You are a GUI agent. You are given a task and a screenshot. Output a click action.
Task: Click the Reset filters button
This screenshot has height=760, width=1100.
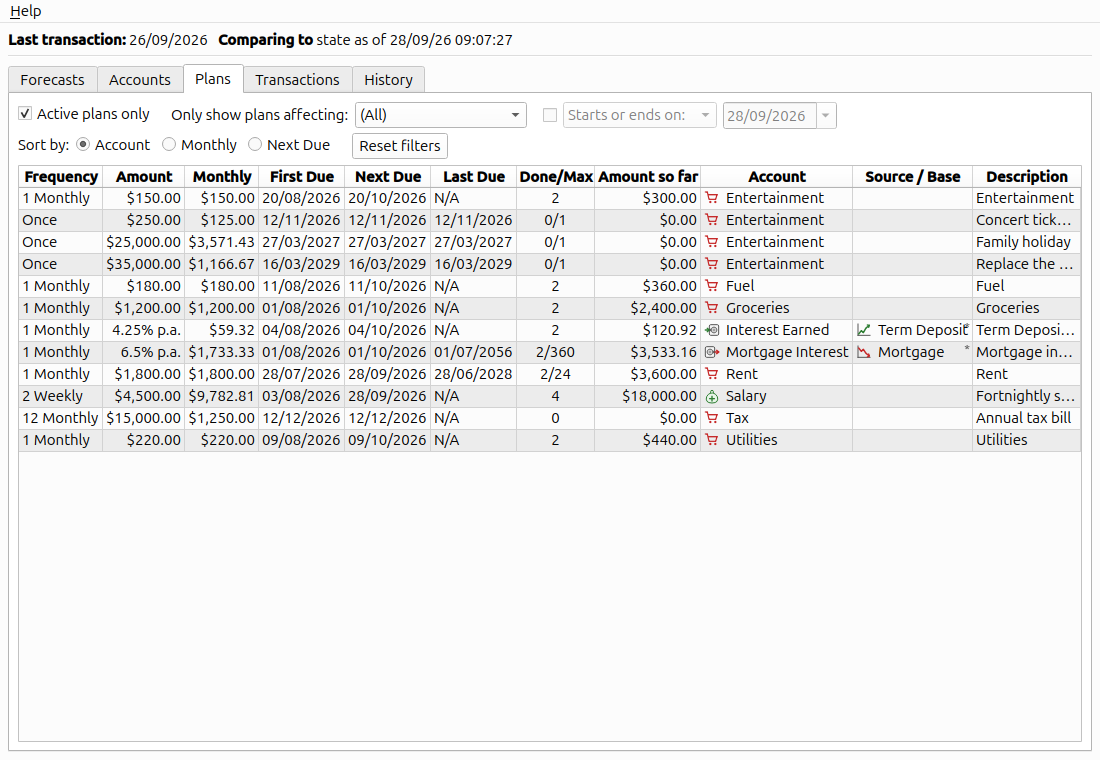pos(400,146)
